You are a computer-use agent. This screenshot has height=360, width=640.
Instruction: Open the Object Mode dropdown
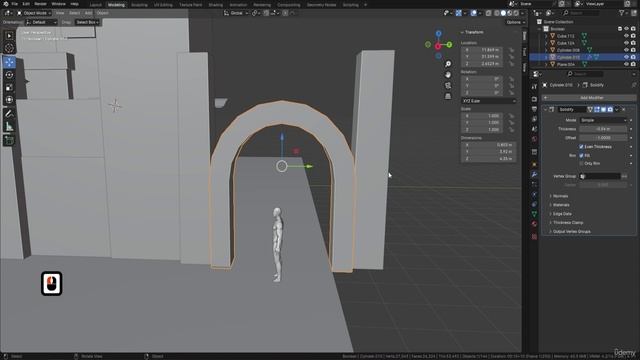coord(34,13)
